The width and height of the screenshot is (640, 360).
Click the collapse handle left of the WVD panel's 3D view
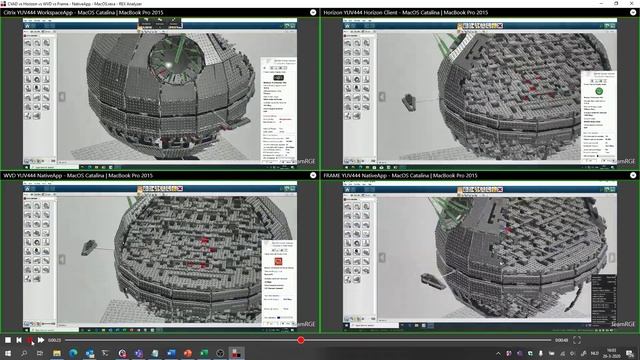click(62, 259)
